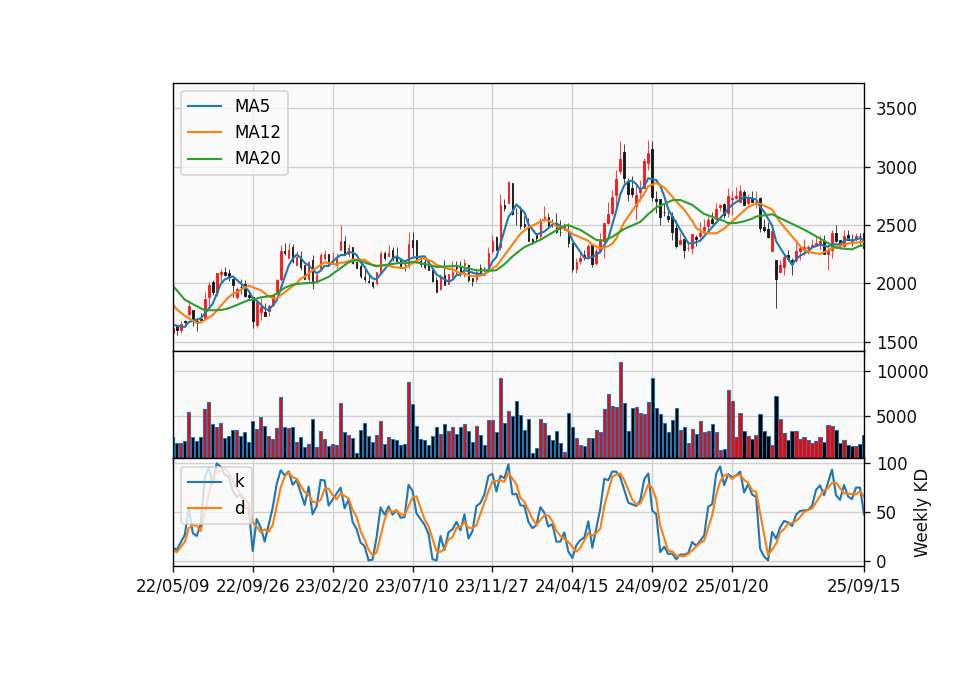This screenshot has width=960, height=690.
Task: Click the 1500 price axis tick label
Action: click(x=896, y=343)
